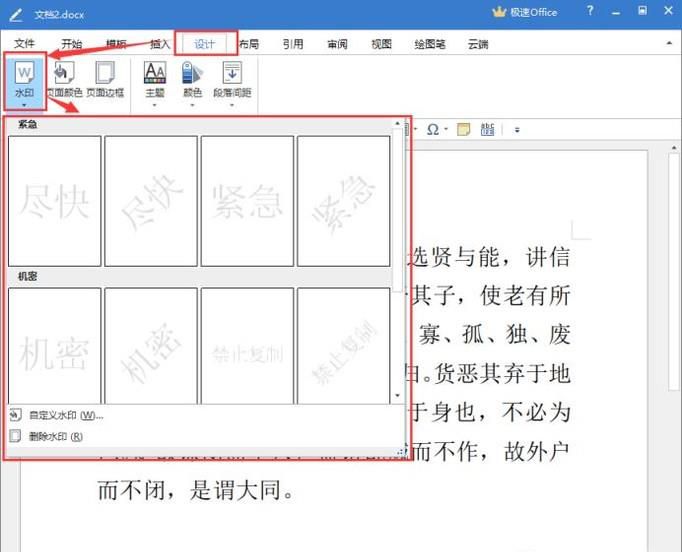This screenshot has width=682, height=552.
Task: Switch to the 开始 tab
Action: [x=71, y=43]
